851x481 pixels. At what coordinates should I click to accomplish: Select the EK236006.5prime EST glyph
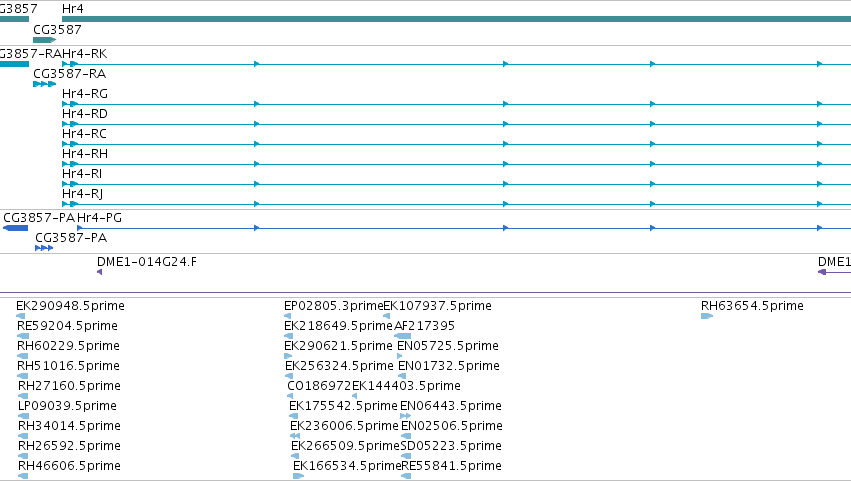[295, 436]
